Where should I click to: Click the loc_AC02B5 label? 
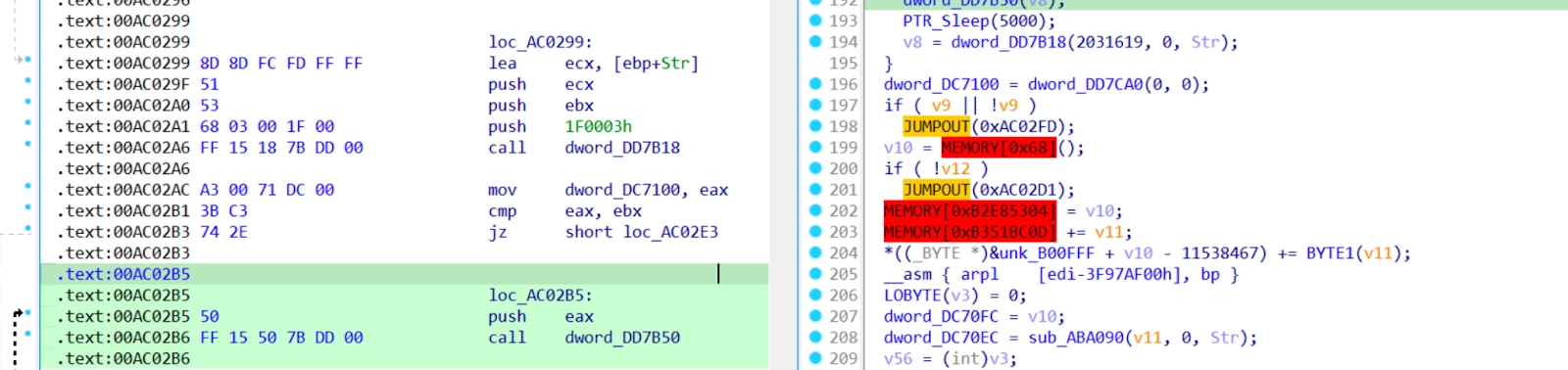tap(540, 296)
